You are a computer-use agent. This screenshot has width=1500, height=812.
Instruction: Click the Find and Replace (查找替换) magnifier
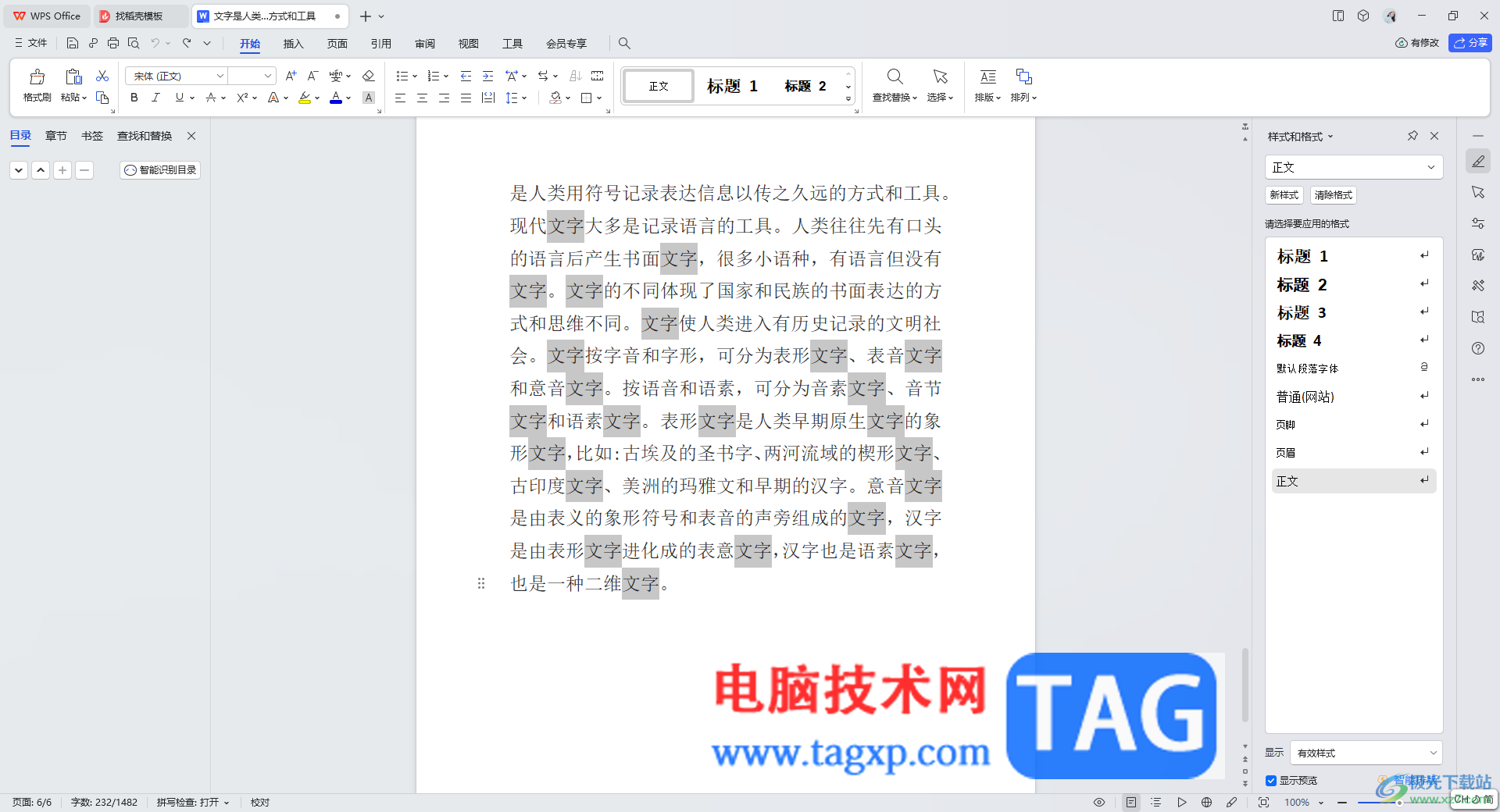895,77
